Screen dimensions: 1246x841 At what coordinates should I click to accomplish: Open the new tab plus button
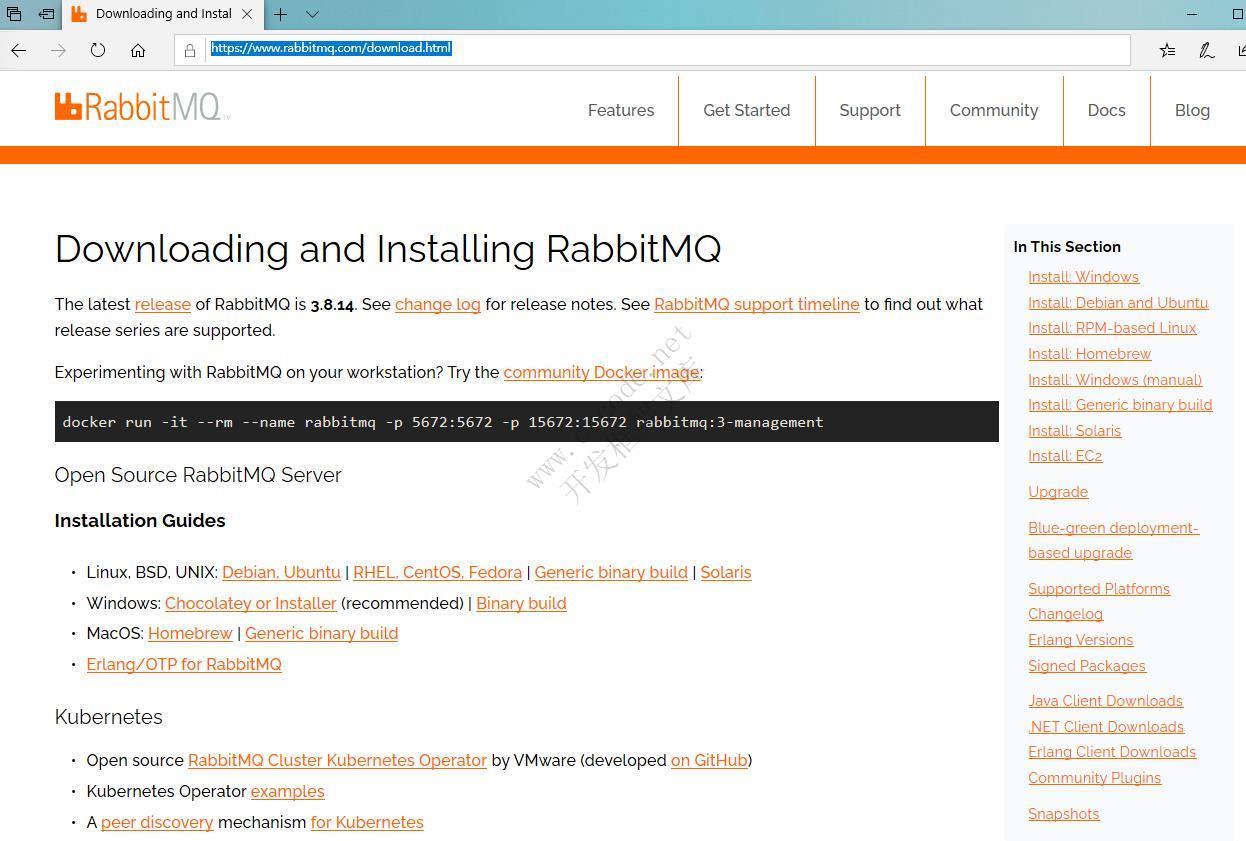tap(281, 14)
